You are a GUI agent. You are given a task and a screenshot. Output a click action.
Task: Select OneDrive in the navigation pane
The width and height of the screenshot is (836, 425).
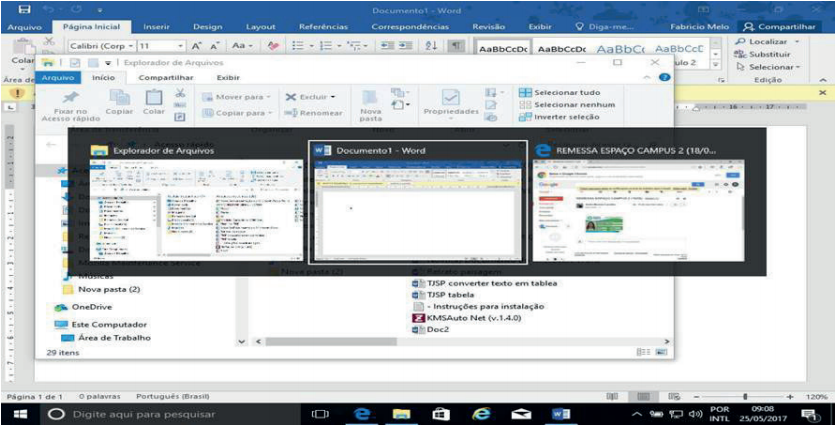pos(91,307)
